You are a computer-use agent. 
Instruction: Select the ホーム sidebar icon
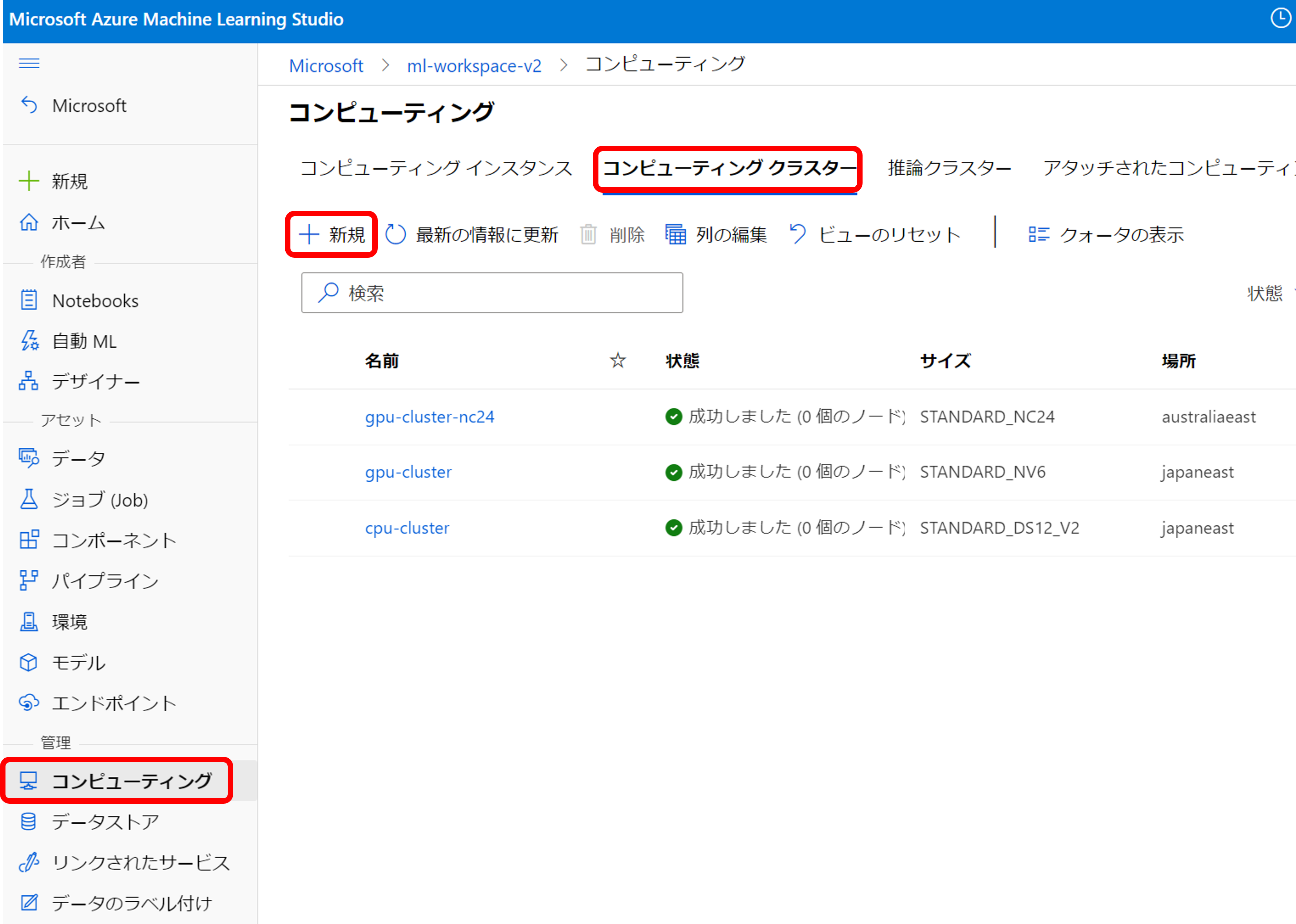[29, 222]
